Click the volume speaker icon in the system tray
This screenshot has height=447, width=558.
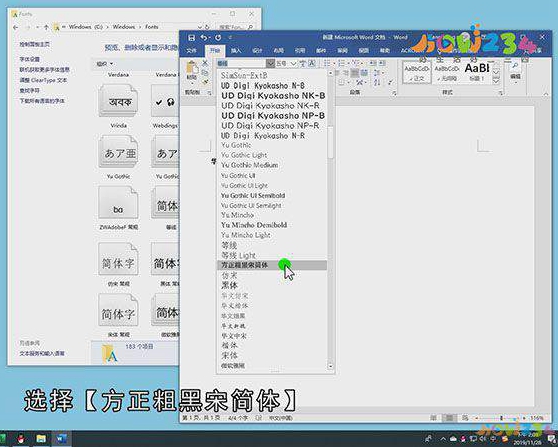coord(482,438)
